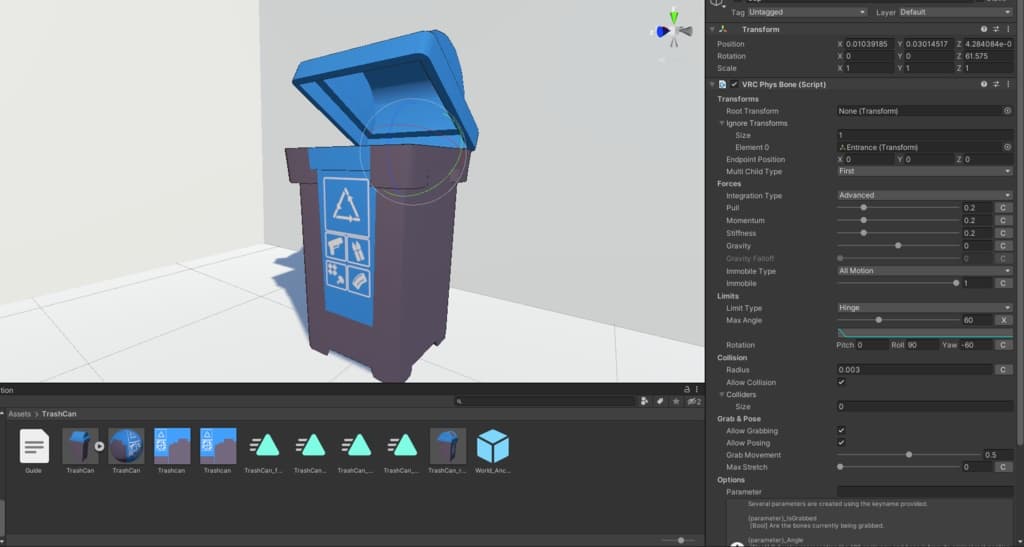Open help for VRC Phys Bone script
The height and width of the screenshot is (547, 1024).
pyautogui.click(x=983, y=85)
